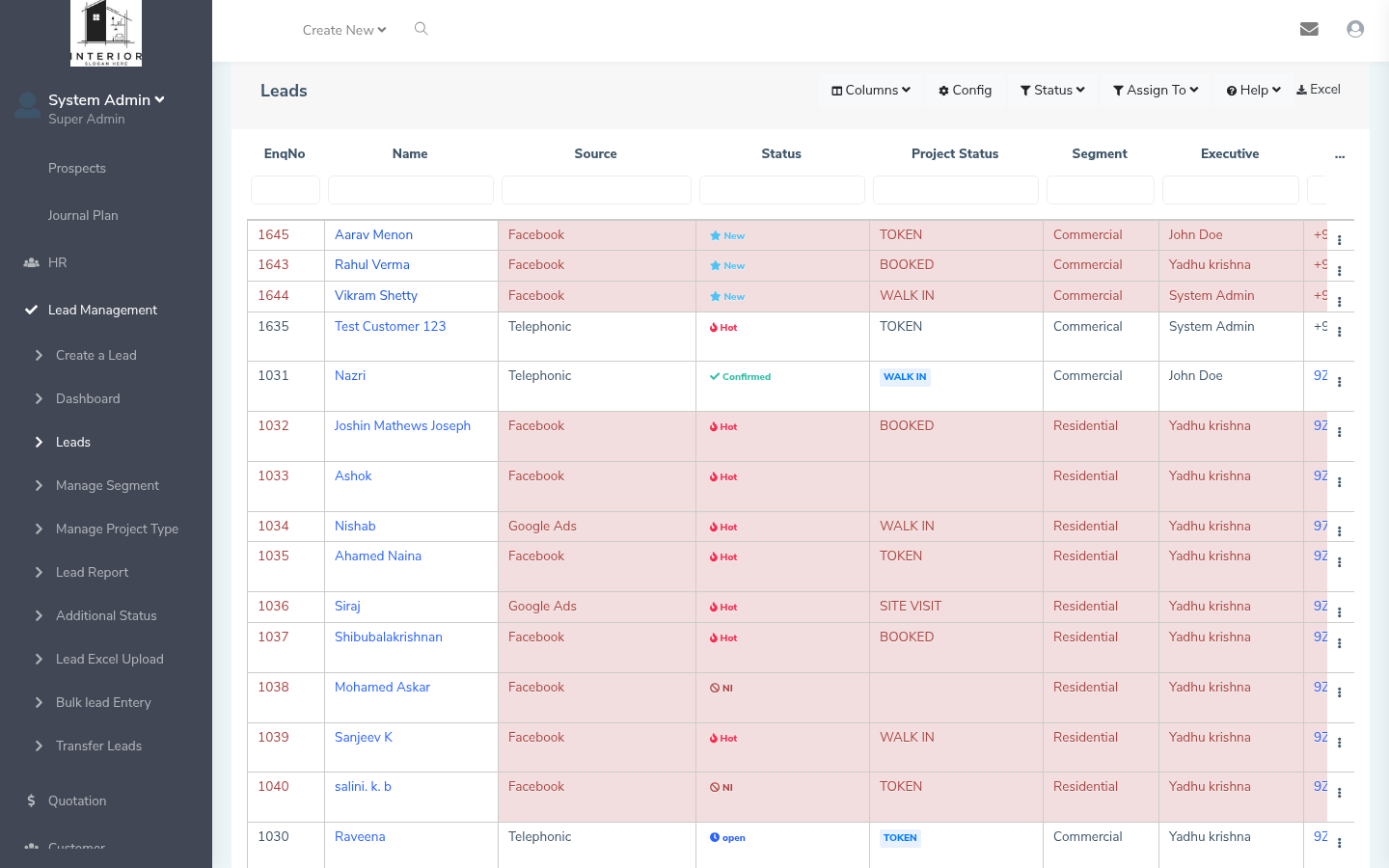Viewport: 1389px width, 868px height.
Task: Open the Status filter dropdown
Action: point(1052,90)
